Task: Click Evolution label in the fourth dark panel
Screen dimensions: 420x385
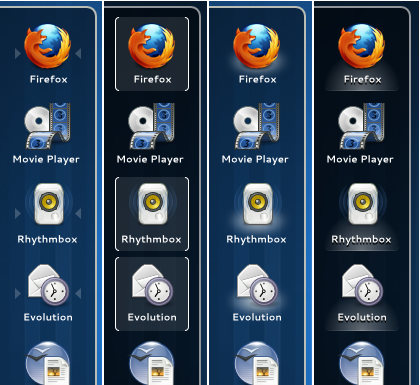Action: [362, 317]
